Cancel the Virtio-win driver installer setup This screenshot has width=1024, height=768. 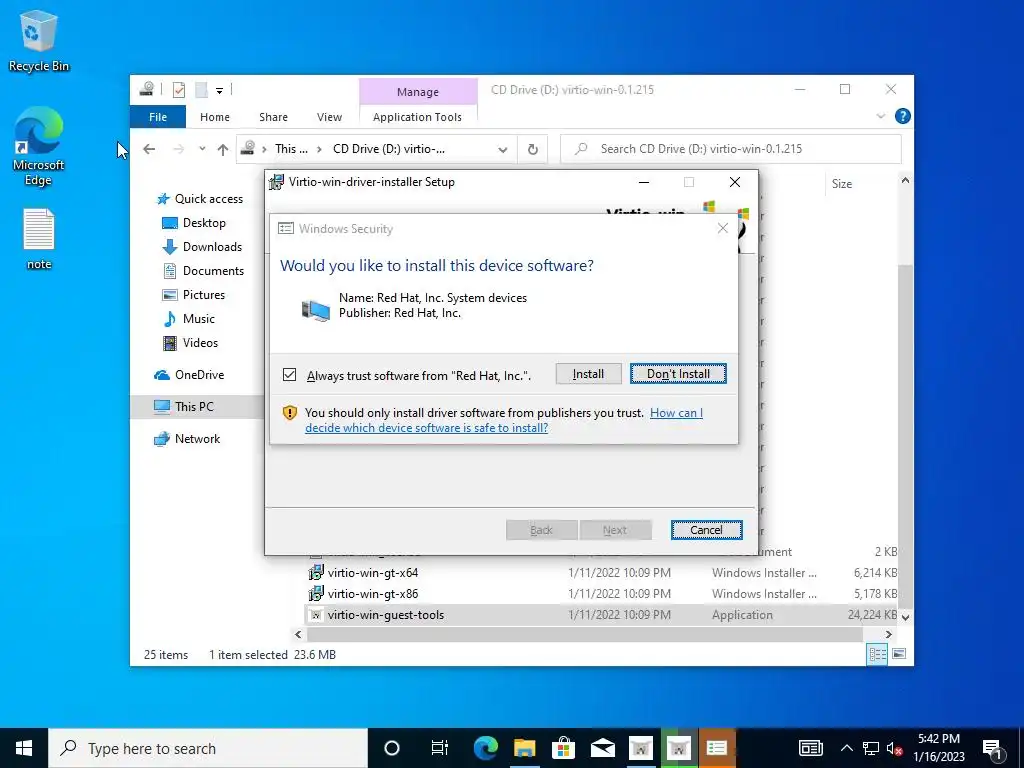click(x=706, y=530)
